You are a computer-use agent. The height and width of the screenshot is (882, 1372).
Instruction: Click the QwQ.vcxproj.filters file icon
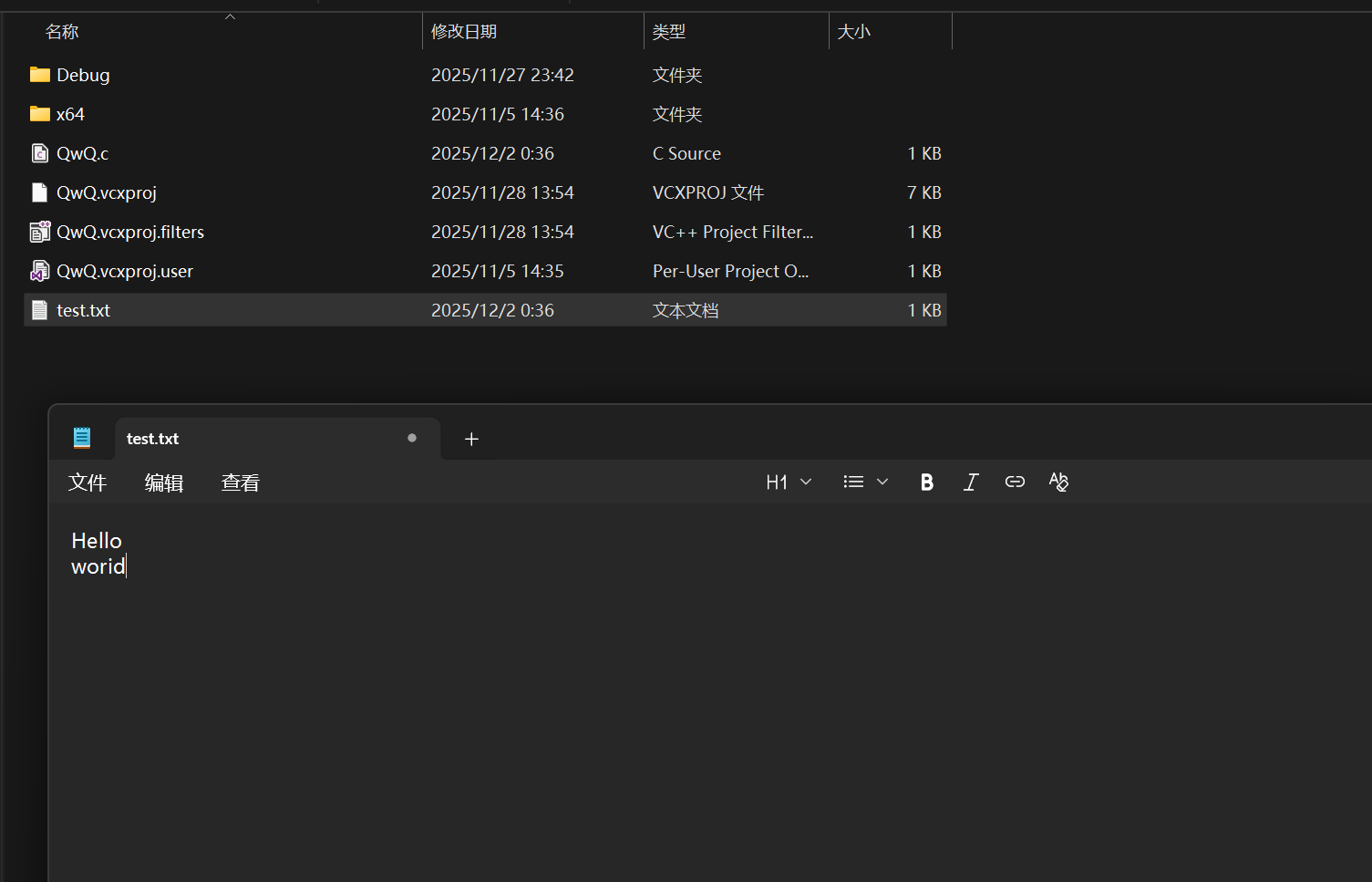(39, 232)
